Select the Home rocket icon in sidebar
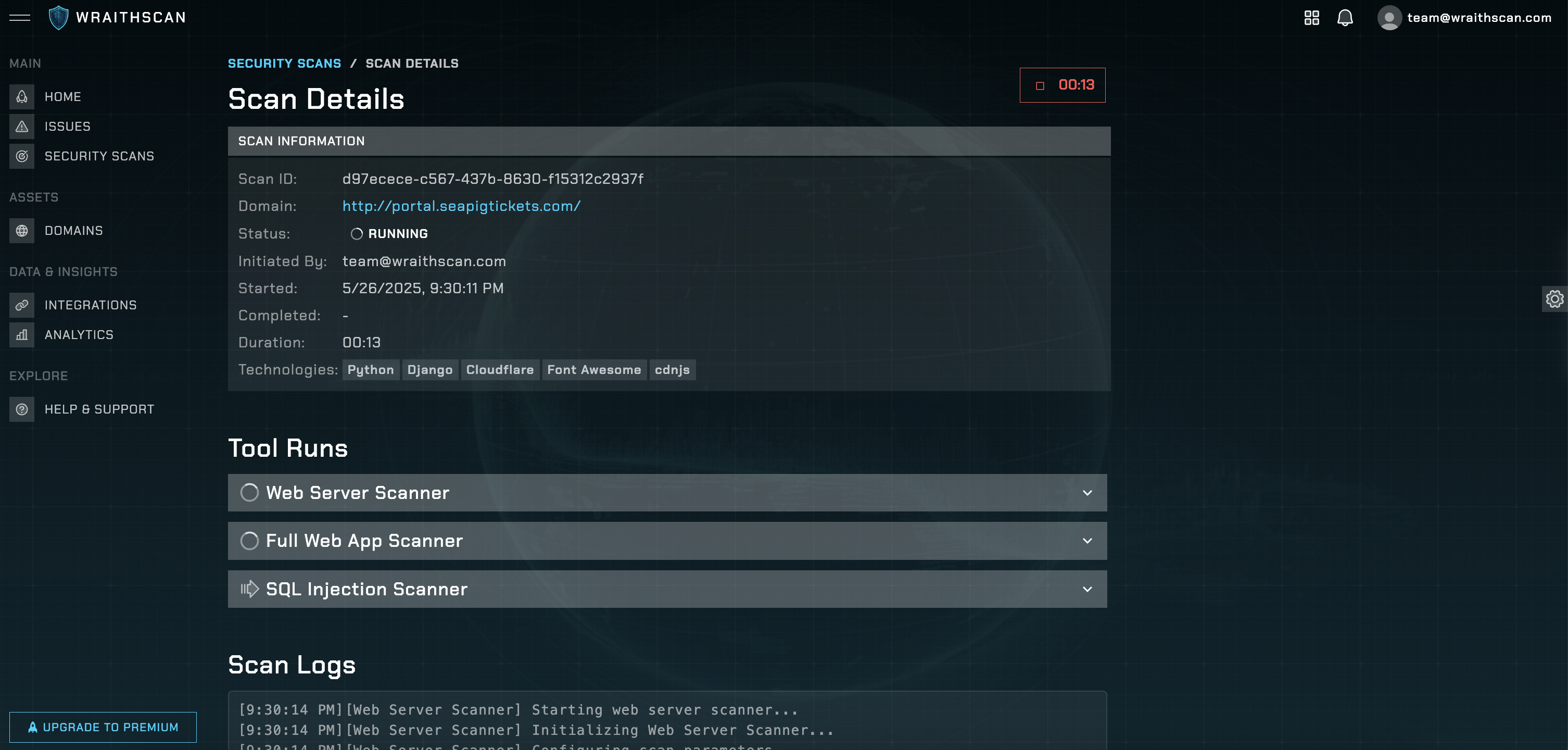The image size is (1568, 750). click(21, 96)
